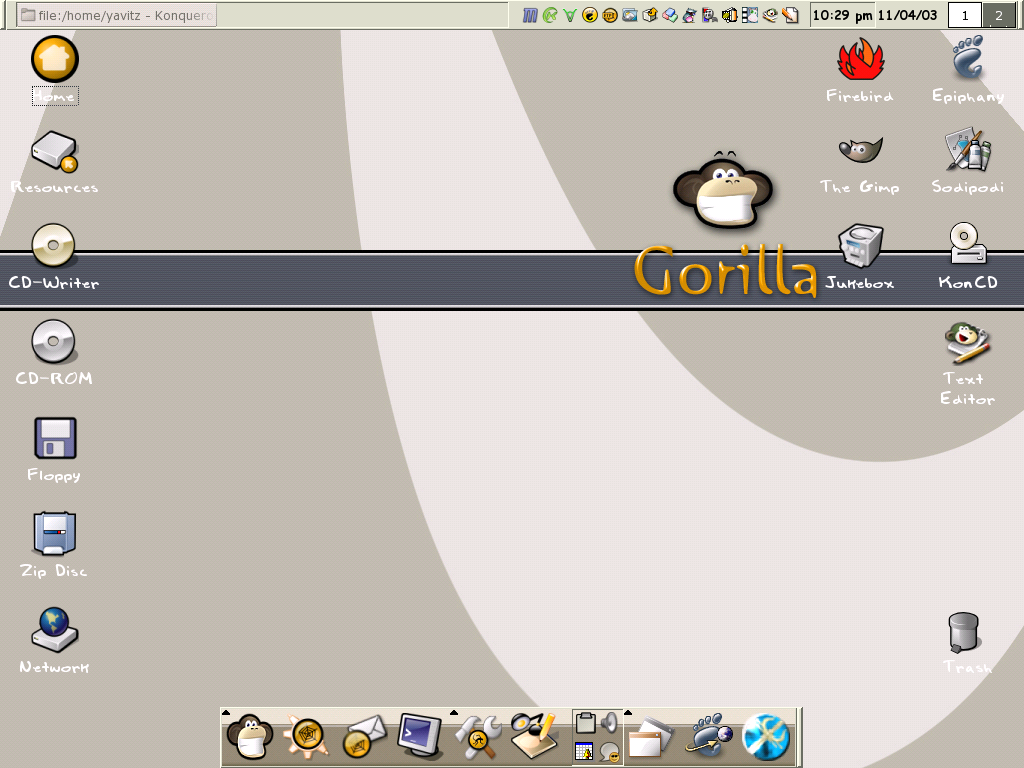This screenshot has height=768, width=1024.
Task: Click the photo frame tray icon
Action: (630, 15)
